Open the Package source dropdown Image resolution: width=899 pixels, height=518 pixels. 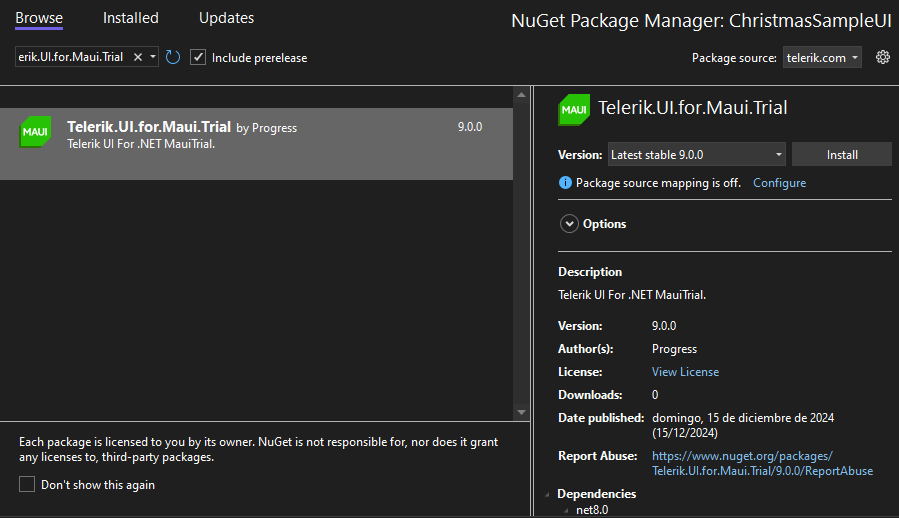pyautogui.click(x=822, y=57)
